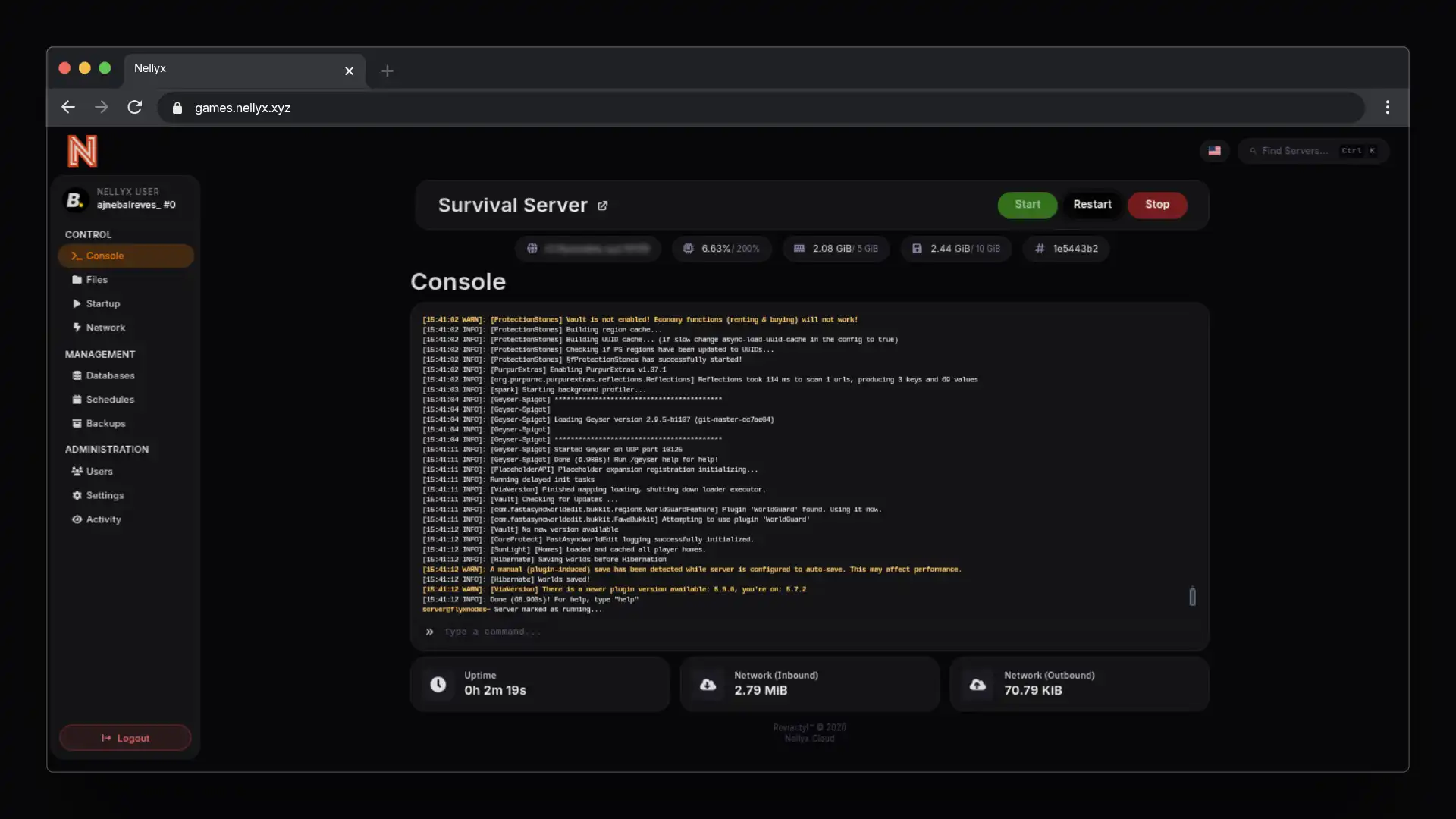Click the 'Server marked as running' log line

(513, 610)
